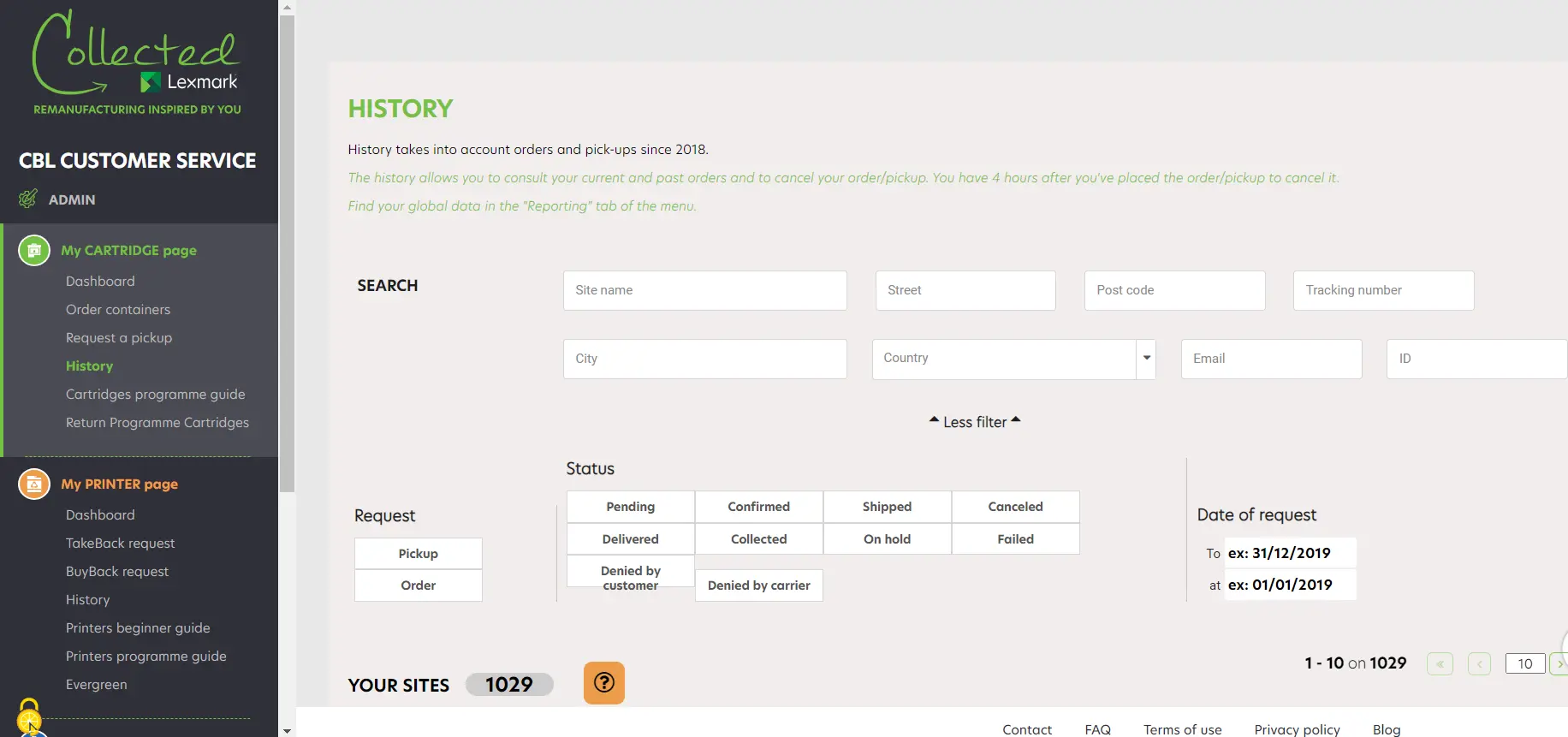Viewport: 1568px width, 737px height.
Task: Go to previous results page arrow
Action: [1479, 663]
